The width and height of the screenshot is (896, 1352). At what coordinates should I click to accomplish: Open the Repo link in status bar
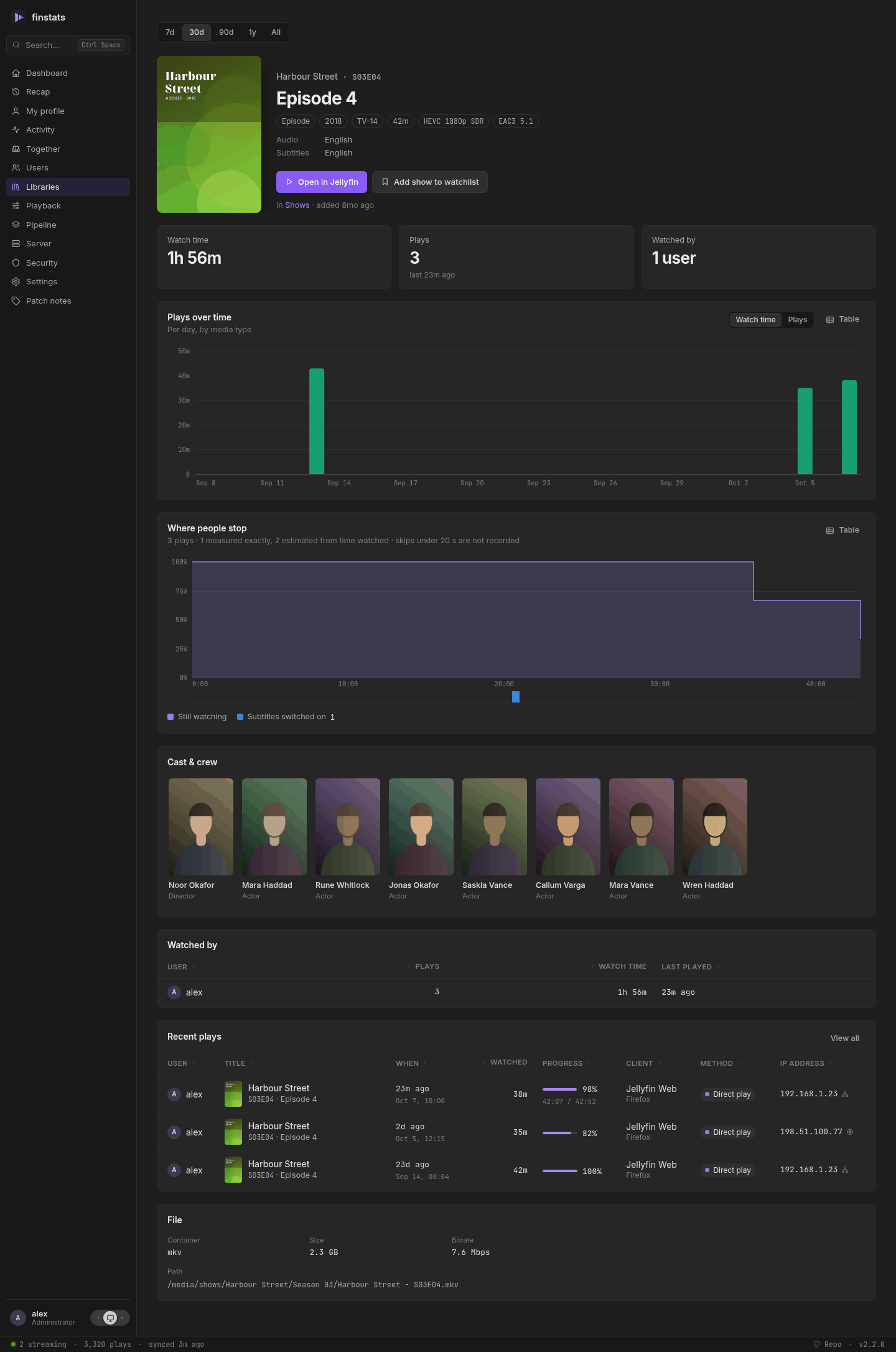click(x=828, y=1345)
